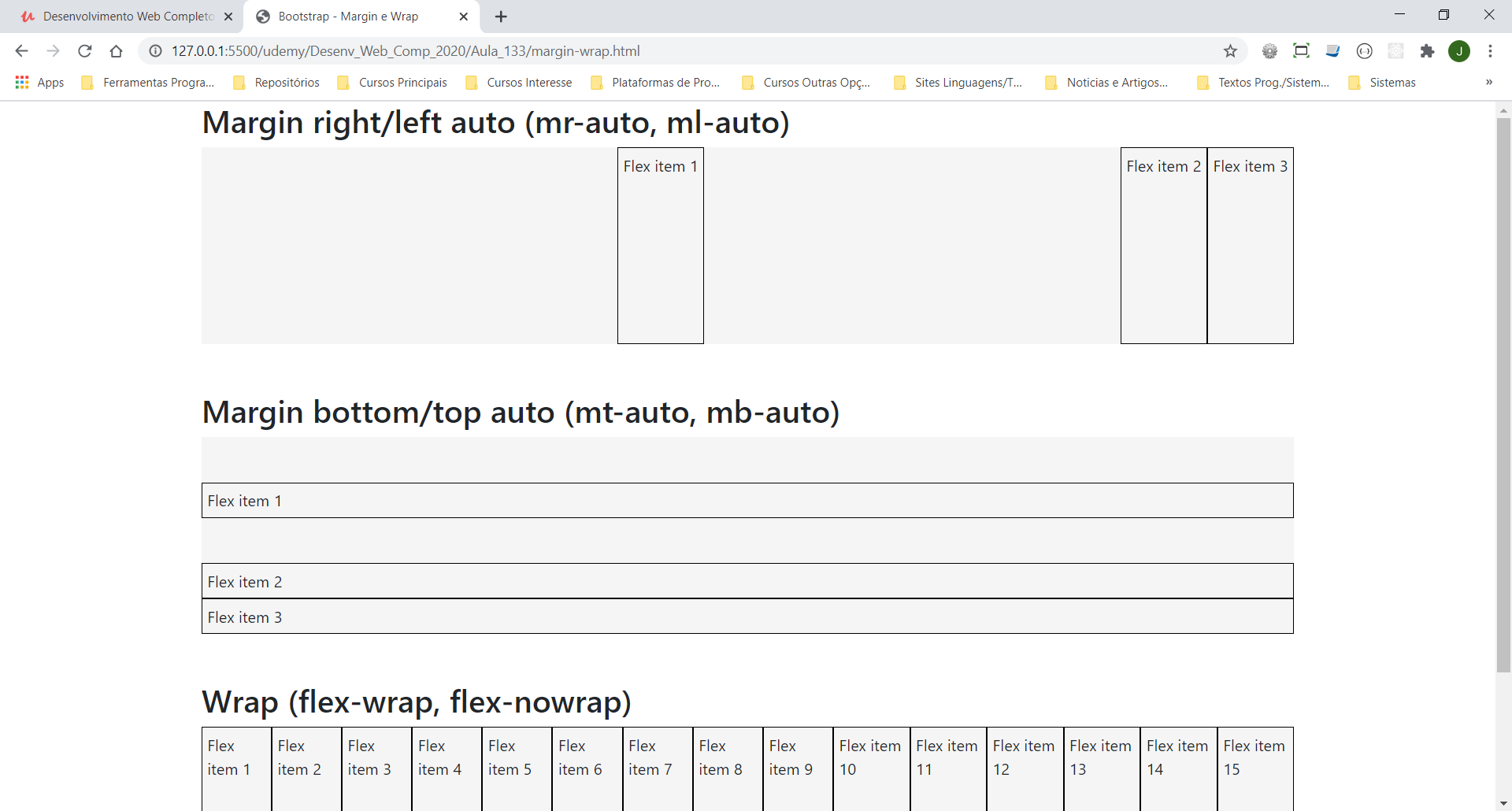Image resolution: width=1512 pixels, height=811 pixels.
Task: Click Flex item 10 in Wrap section
Action: [x=872, y=769]
